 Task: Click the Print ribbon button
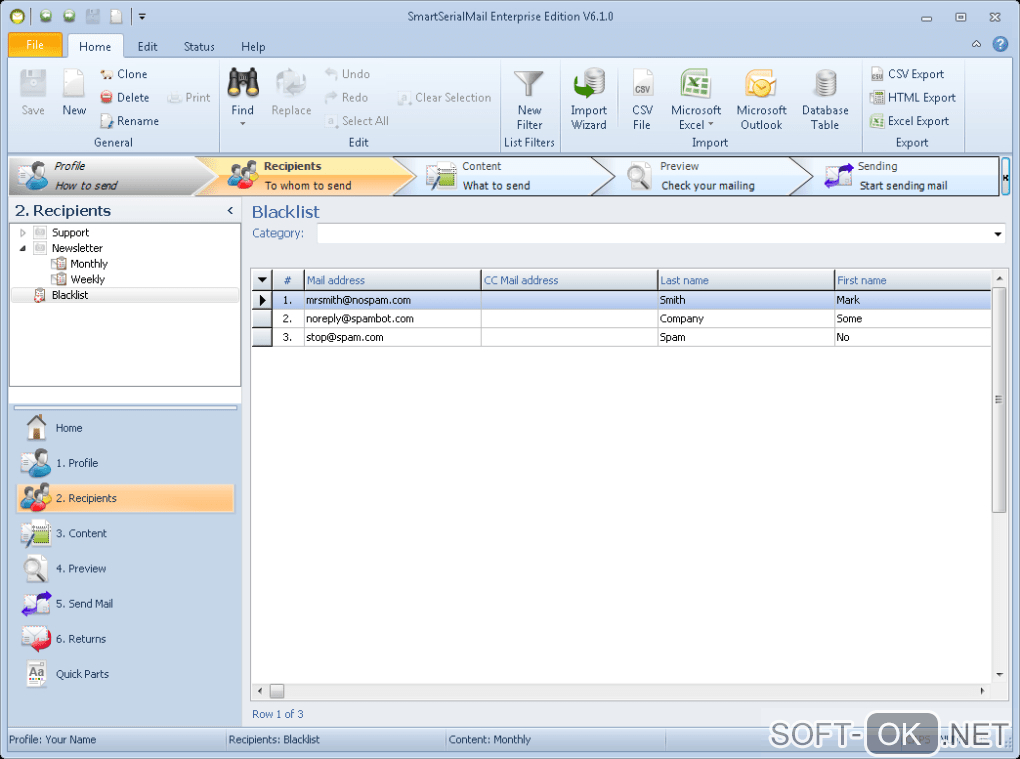click(x=189, y=98)
